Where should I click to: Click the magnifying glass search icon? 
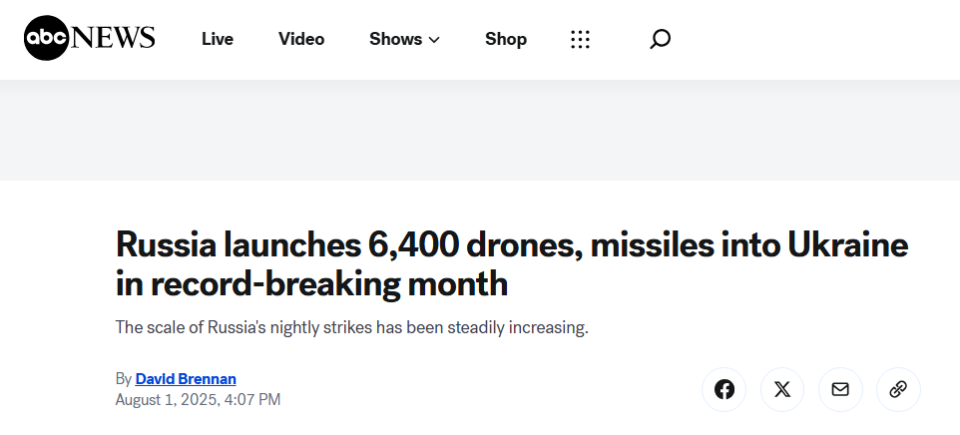pyautogui.click(x=660, y=39)
